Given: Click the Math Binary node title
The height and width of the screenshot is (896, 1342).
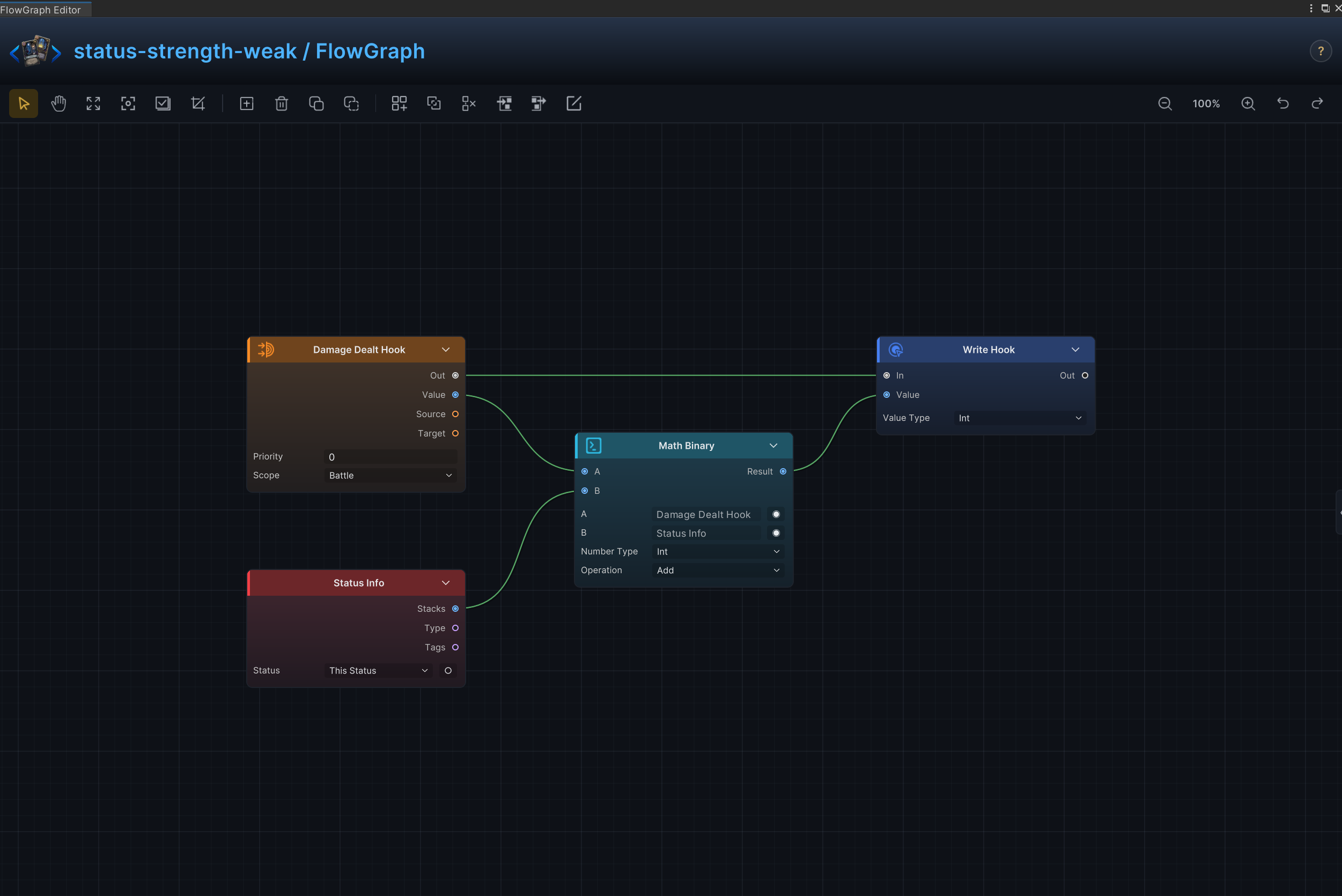Looking at the screenshot, I should 687,445.
